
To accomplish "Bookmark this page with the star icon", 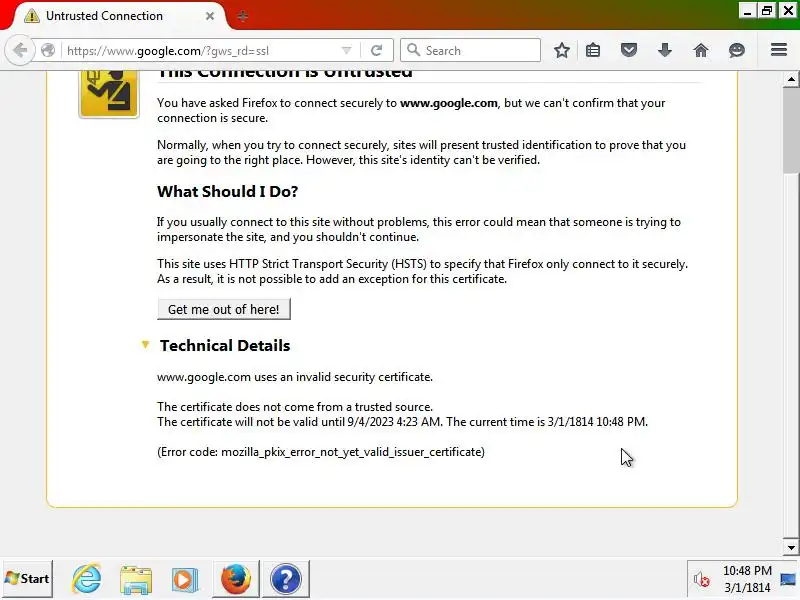I will [x=562, y=50].
